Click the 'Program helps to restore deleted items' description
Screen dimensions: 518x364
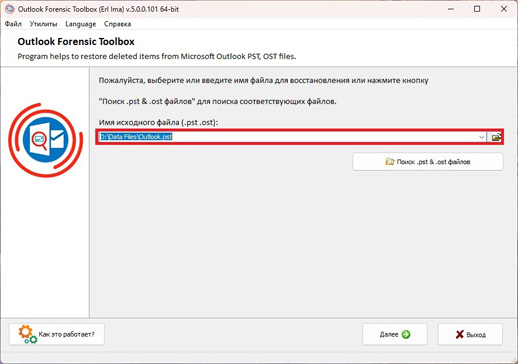157,56
